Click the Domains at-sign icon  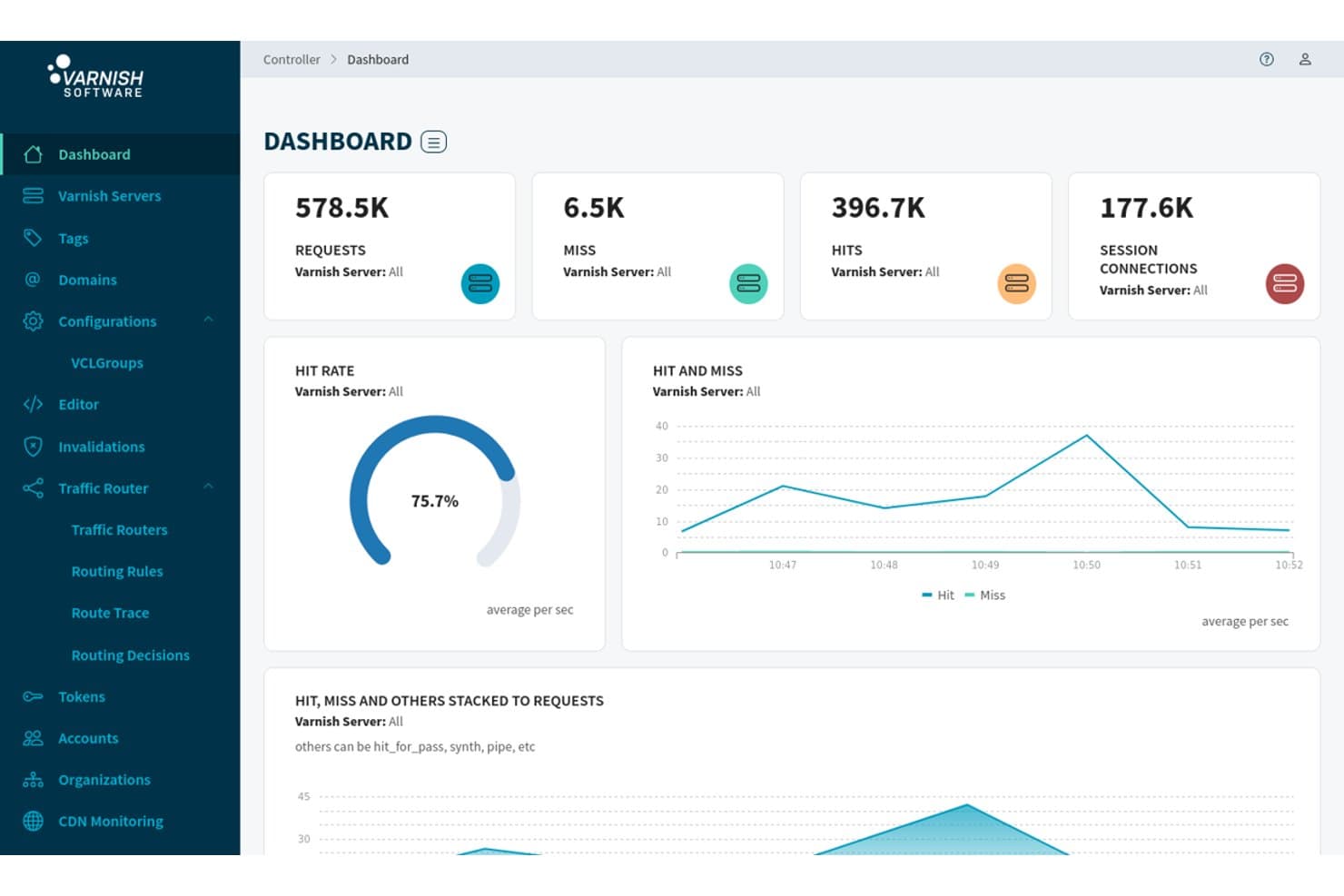tap(34, 280)
